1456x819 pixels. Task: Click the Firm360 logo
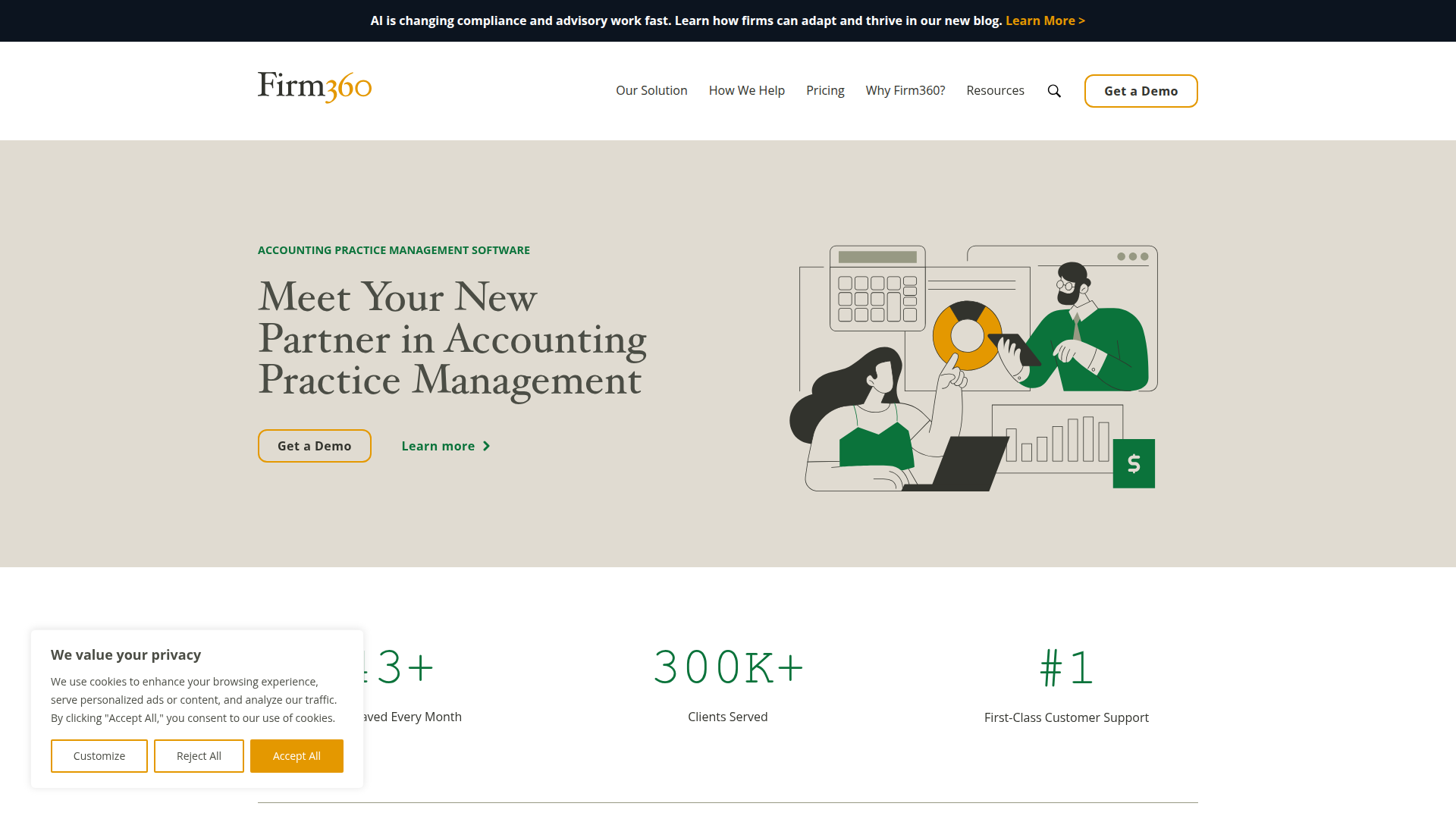pos(314,87)
